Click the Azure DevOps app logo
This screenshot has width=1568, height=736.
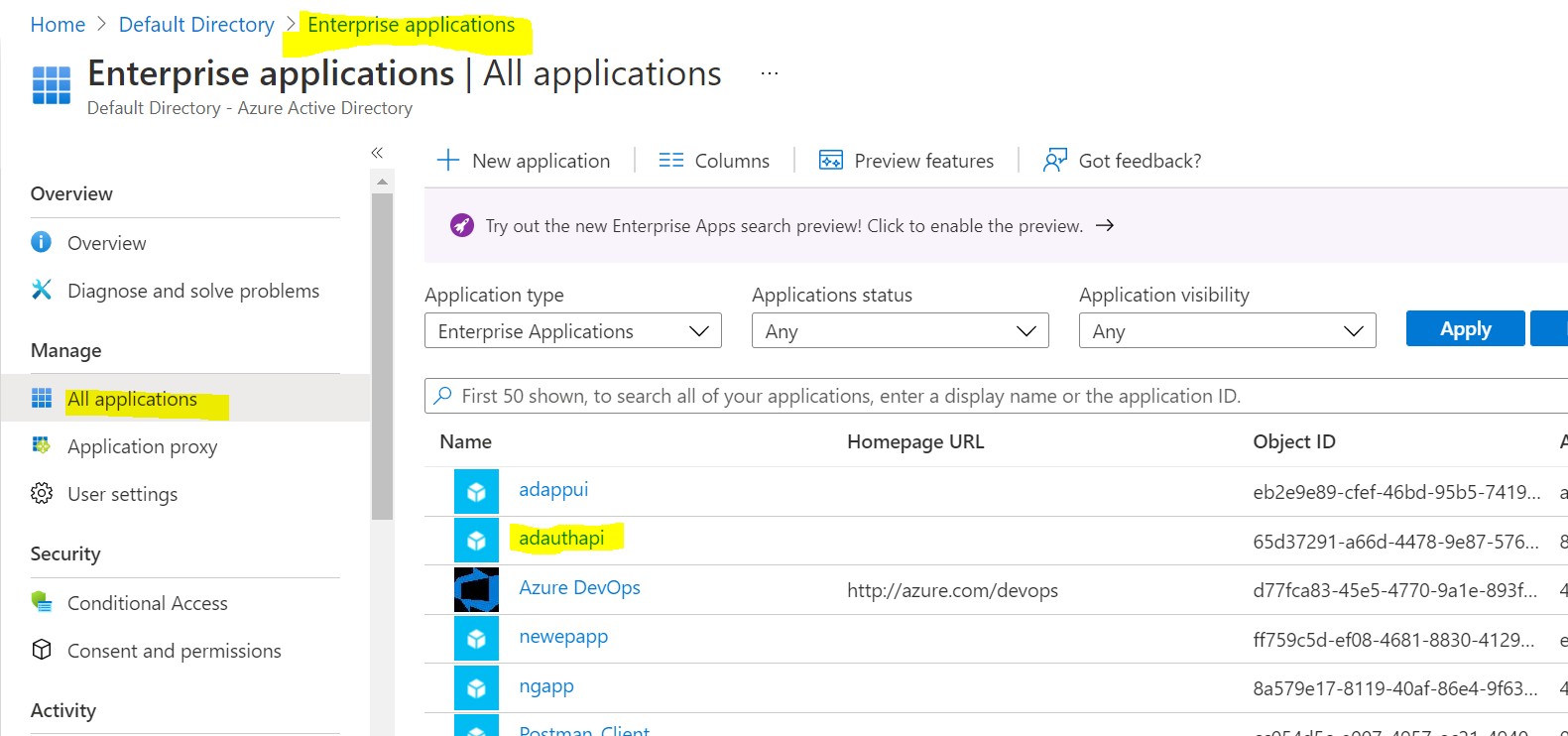[476, 589]
